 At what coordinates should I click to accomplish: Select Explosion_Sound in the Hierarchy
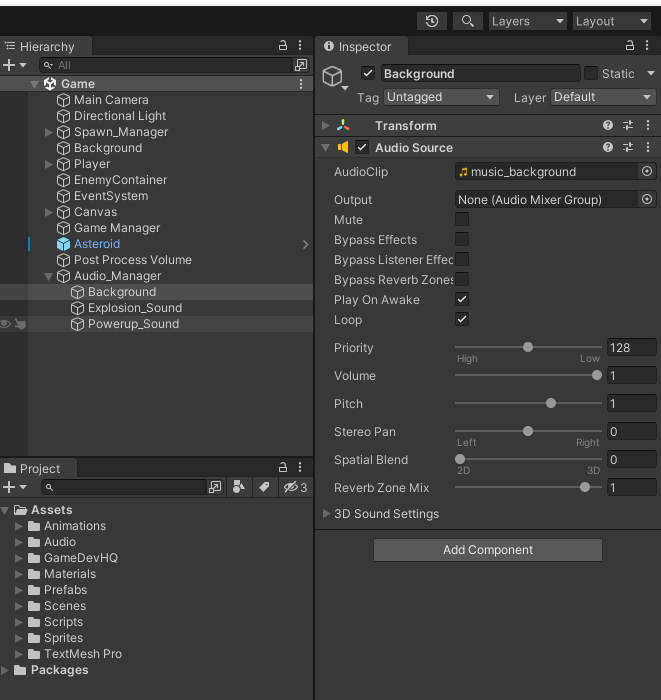coord(135,308)
